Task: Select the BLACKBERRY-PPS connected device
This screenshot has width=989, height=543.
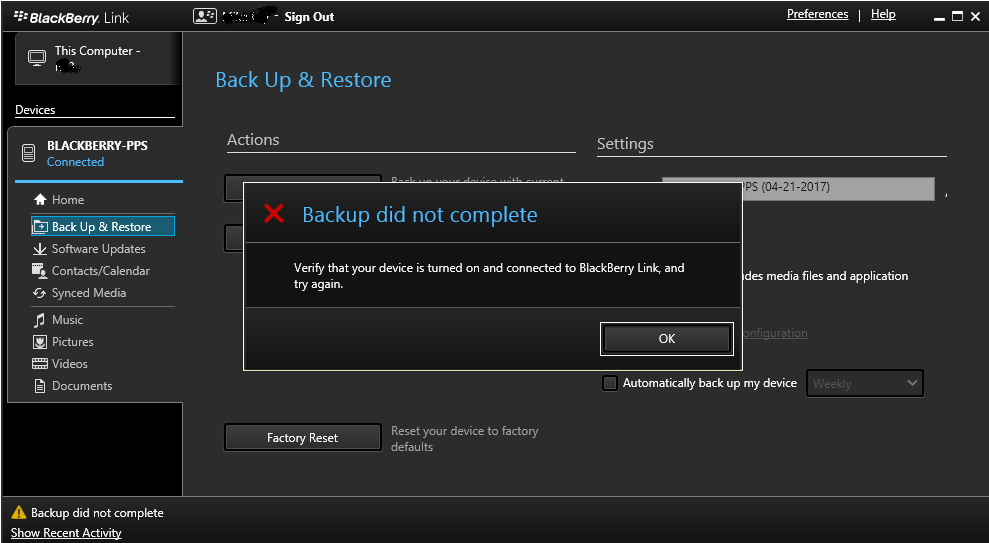Action: coord(96,153)
